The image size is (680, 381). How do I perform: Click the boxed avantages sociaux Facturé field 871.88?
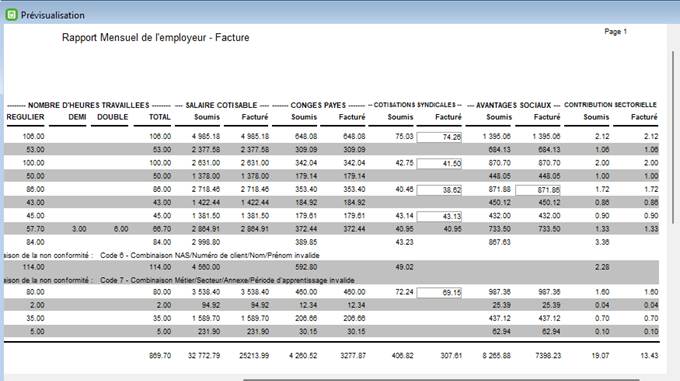point(538,190)
